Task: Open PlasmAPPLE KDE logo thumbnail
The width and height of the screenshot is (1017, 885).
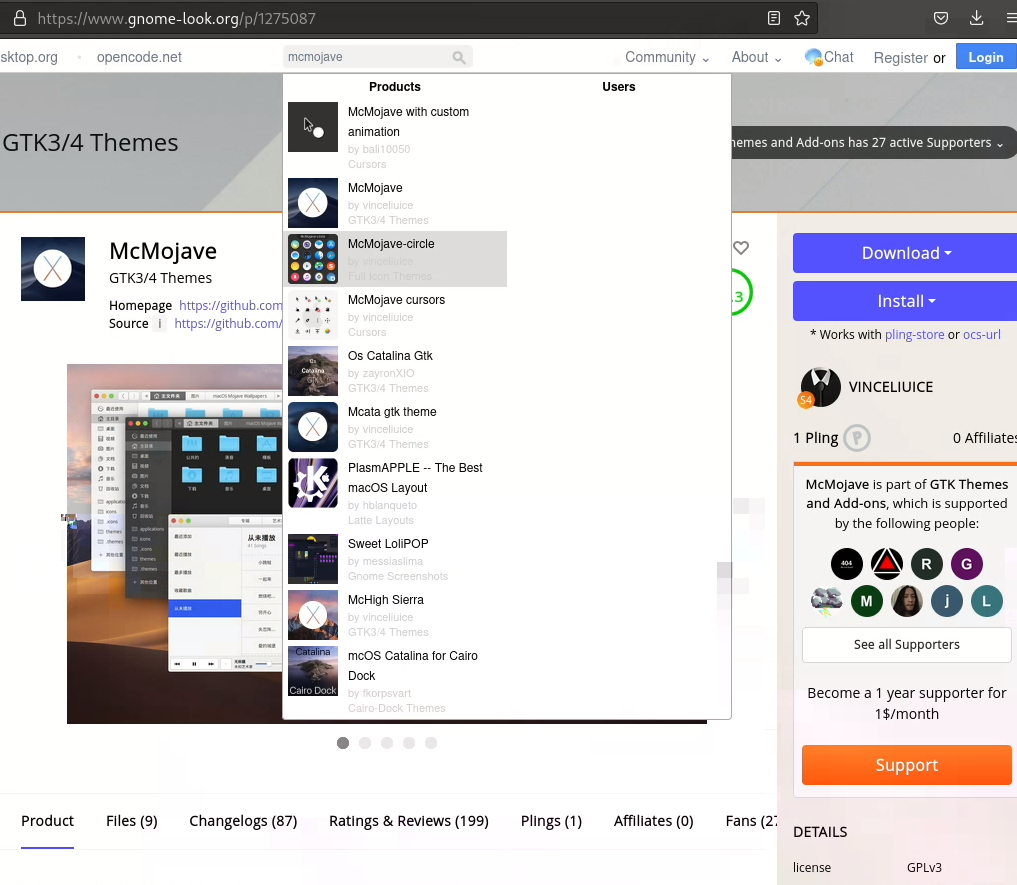Action: (x=313, y=483)
